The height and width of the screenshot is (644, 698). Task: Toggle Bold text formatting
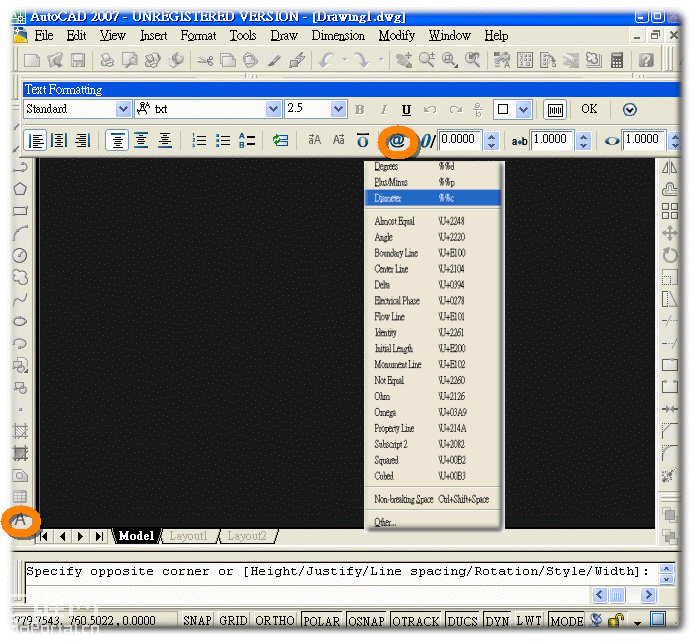coord(360,109)
